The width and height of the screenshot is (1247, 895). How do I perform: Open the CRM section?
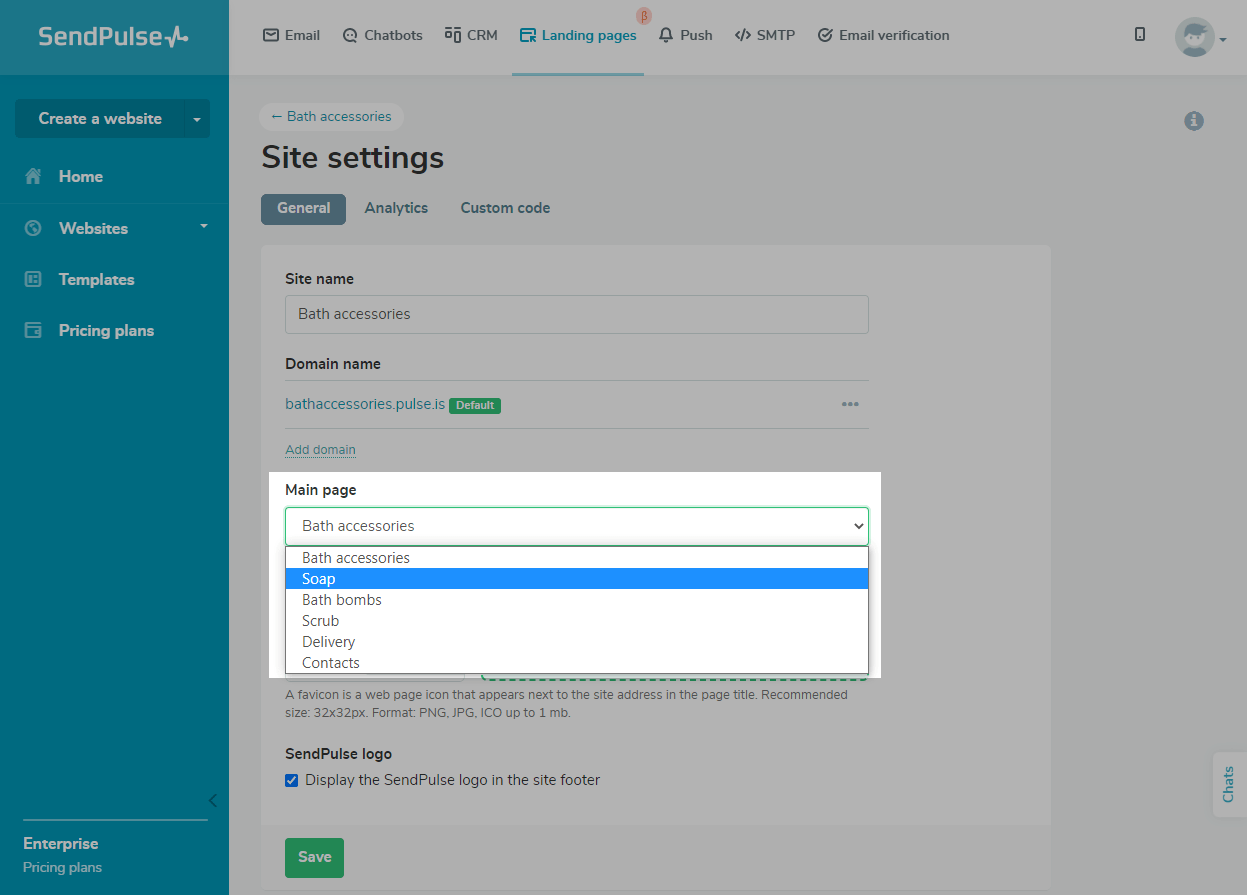[x=471, y=35]
